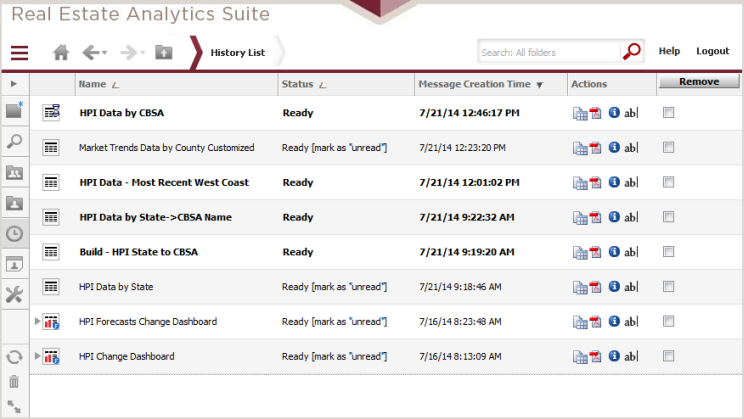
Task: Export Build - HPI State to CBSA to PDF
Action: (595, 252)
